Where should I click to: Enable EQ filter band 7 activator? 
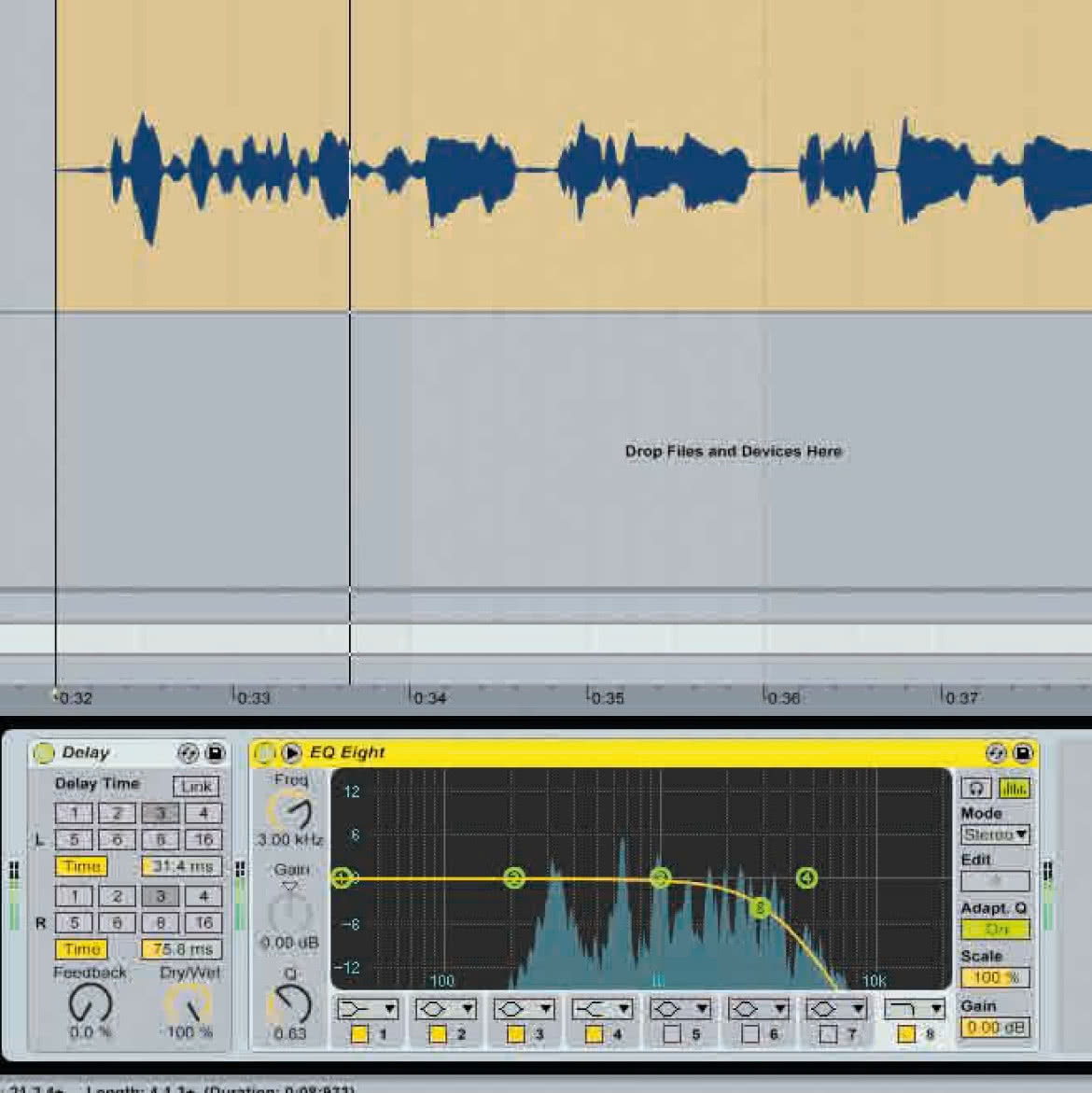[x=828, y=1034]
